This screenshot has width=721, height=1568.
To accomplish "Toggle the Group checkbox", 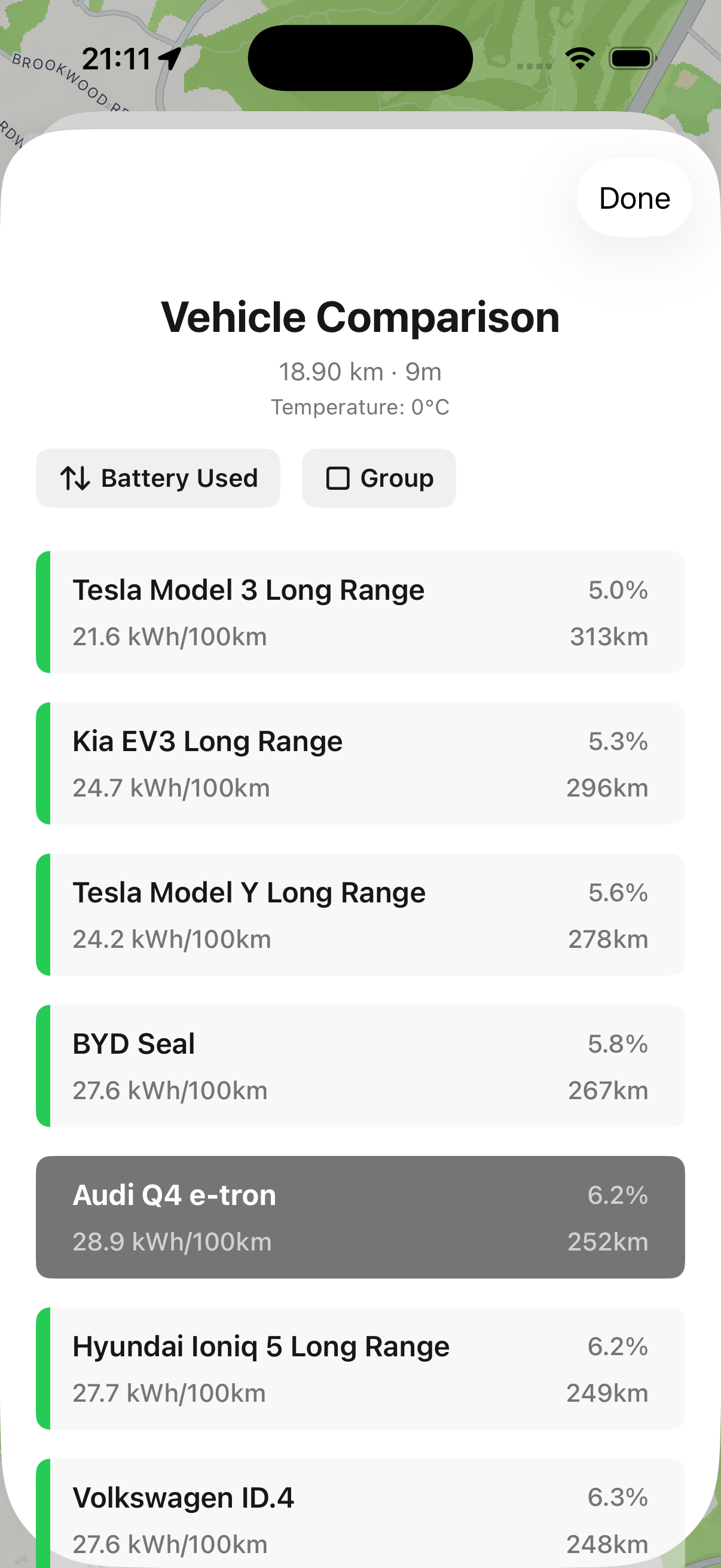I will pos(338,478).
